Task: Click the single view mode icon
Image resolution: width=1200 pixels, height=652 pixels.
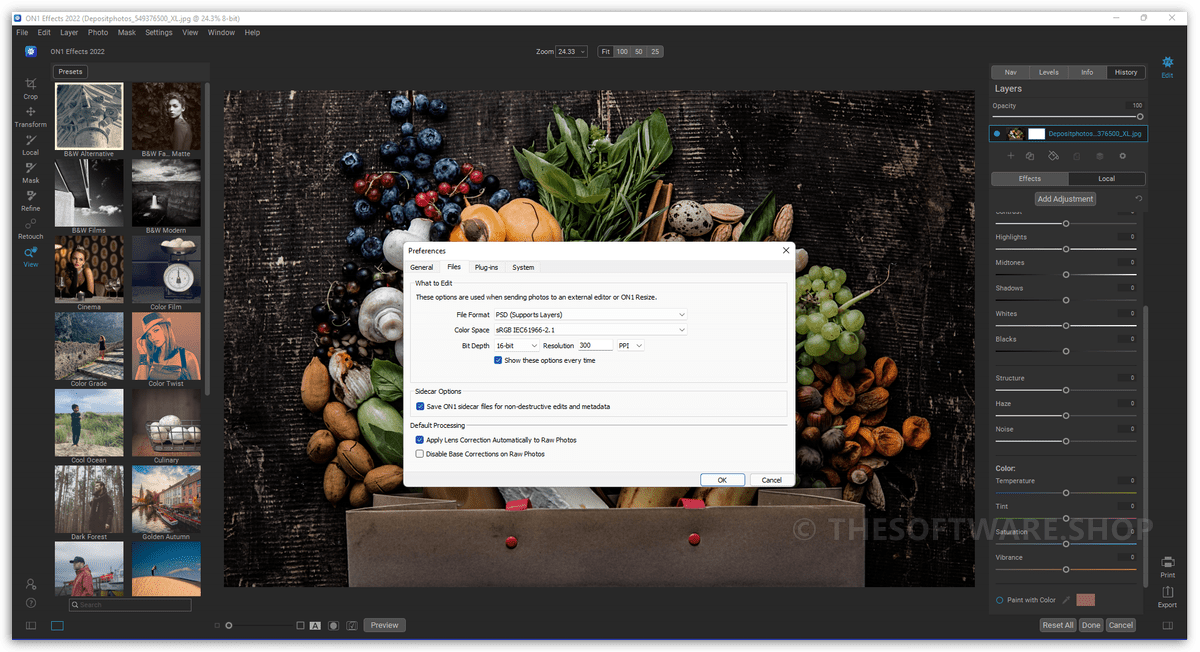Action: (x=57, y=626)
